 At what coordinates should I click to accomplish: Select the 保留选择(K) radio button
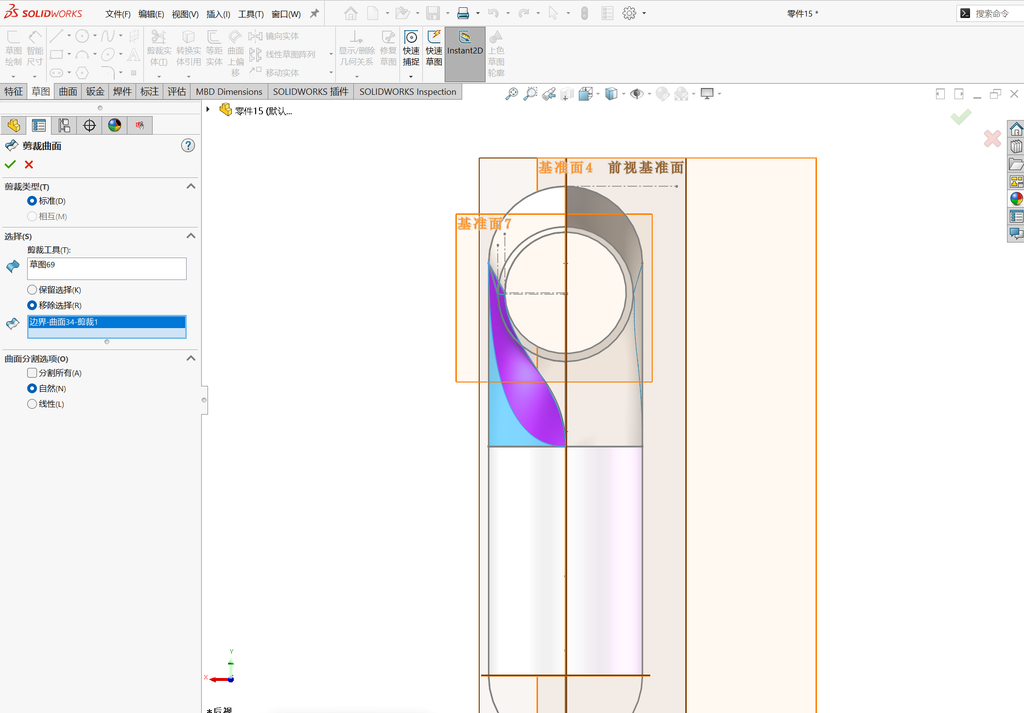click(32, 290)
